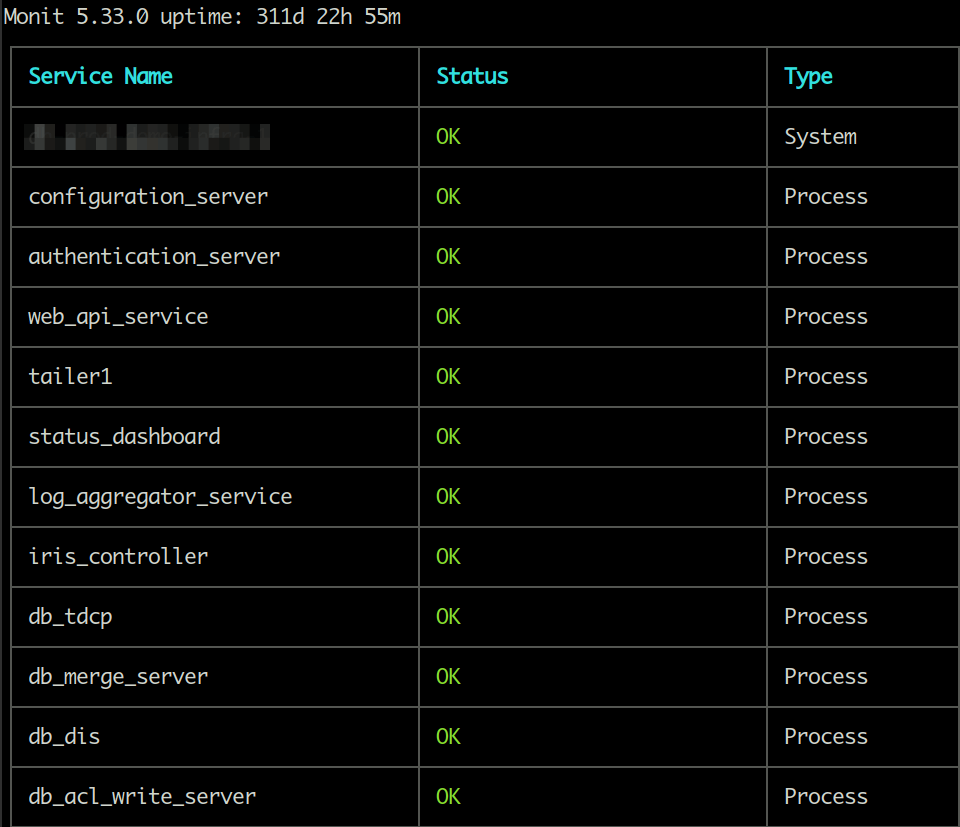Screen dimensions: 960x827
Task: Open the db_merge_server service
Action: [x=118, y=677]
